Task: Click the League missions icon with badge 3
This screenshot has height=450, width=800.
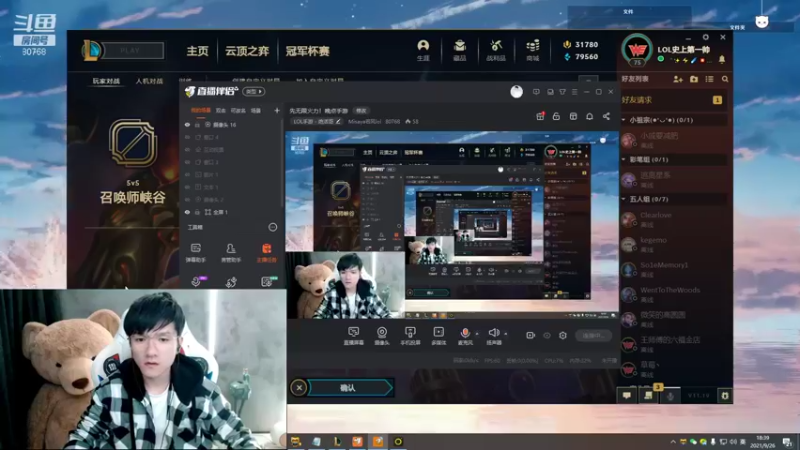Action: (x=649, y=394)
